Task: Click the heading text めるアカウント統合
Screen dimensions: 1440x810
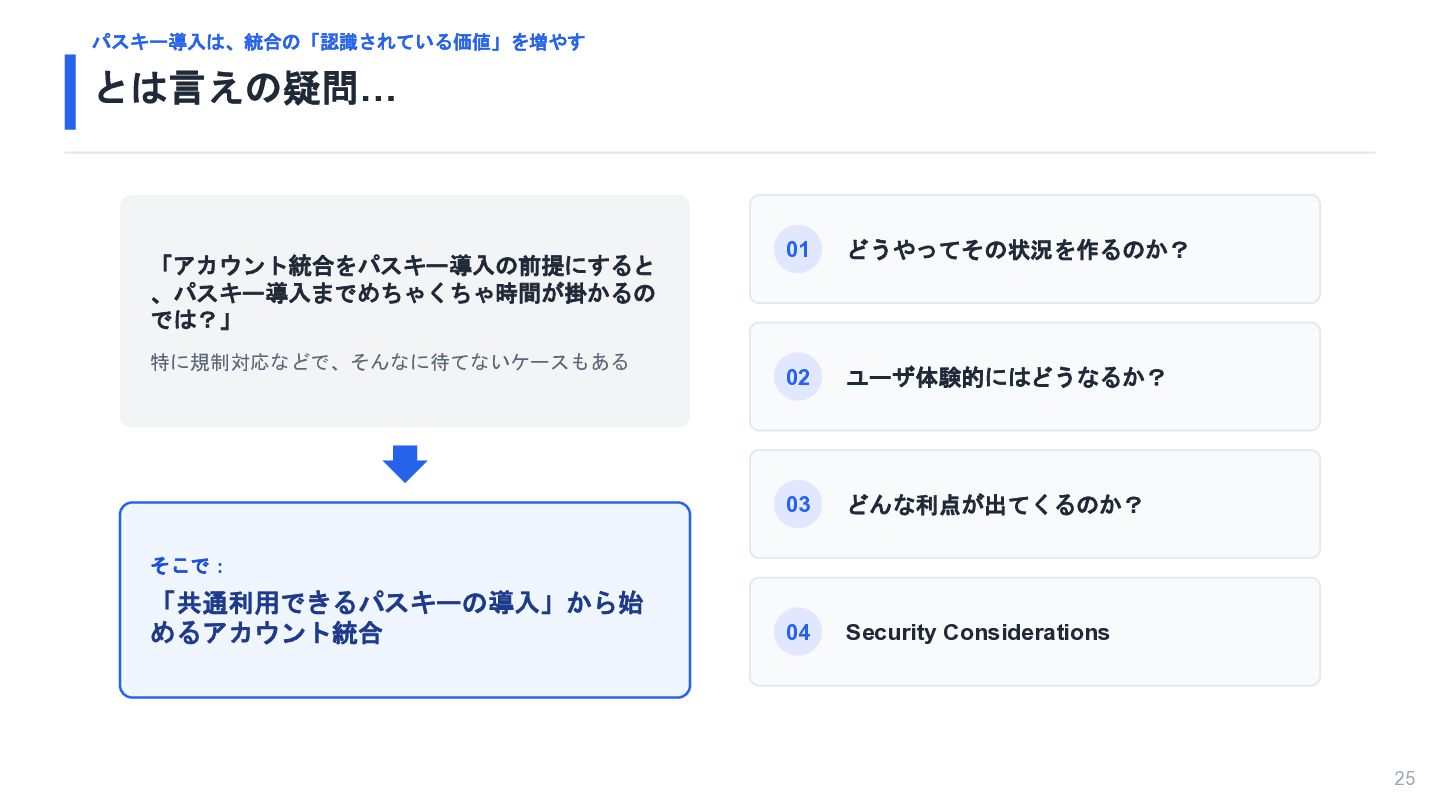Action: (266, 633)
